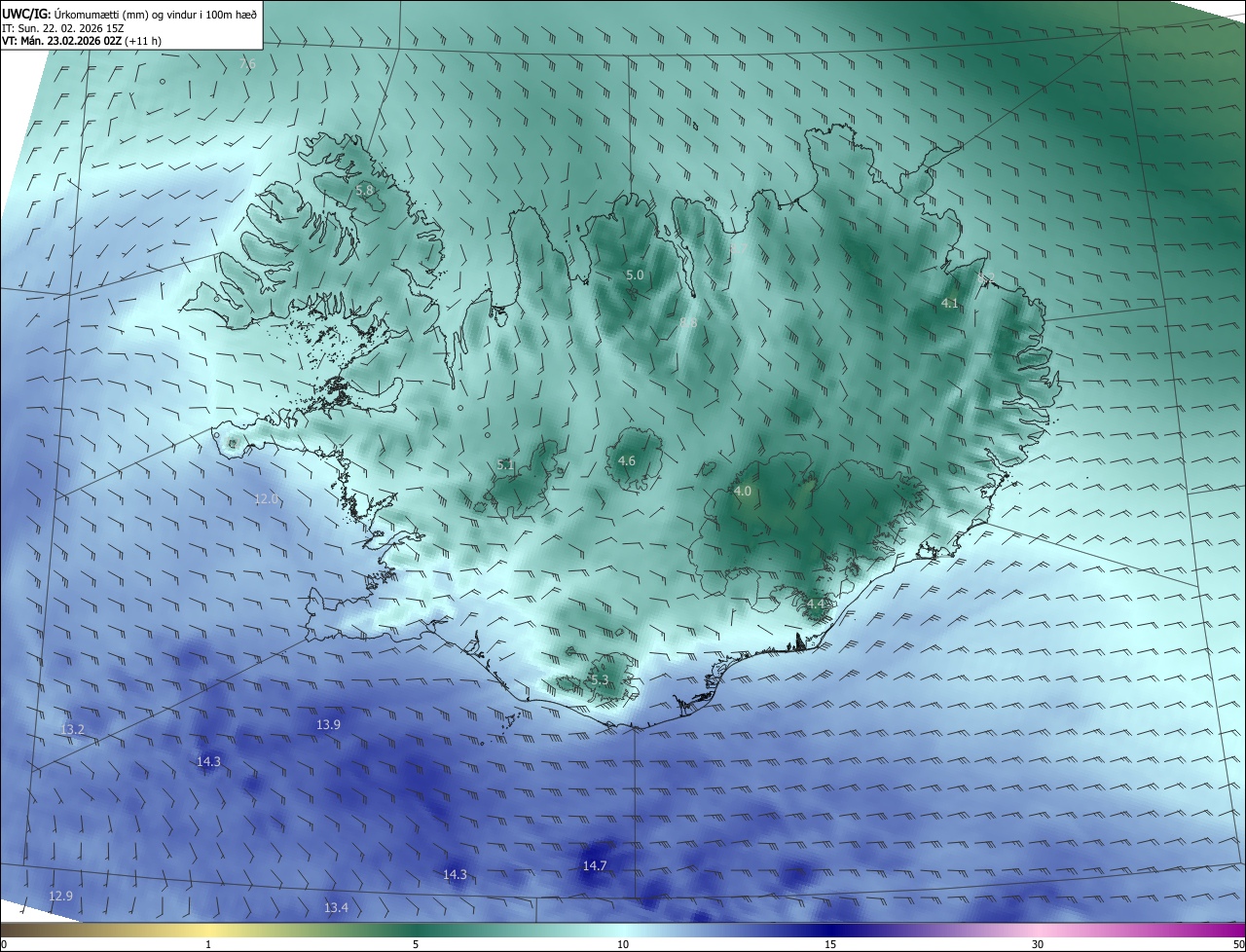The image size is (1246, 952).
Task: Click the color scale tick labelled 10
Action: coord(623,944)
